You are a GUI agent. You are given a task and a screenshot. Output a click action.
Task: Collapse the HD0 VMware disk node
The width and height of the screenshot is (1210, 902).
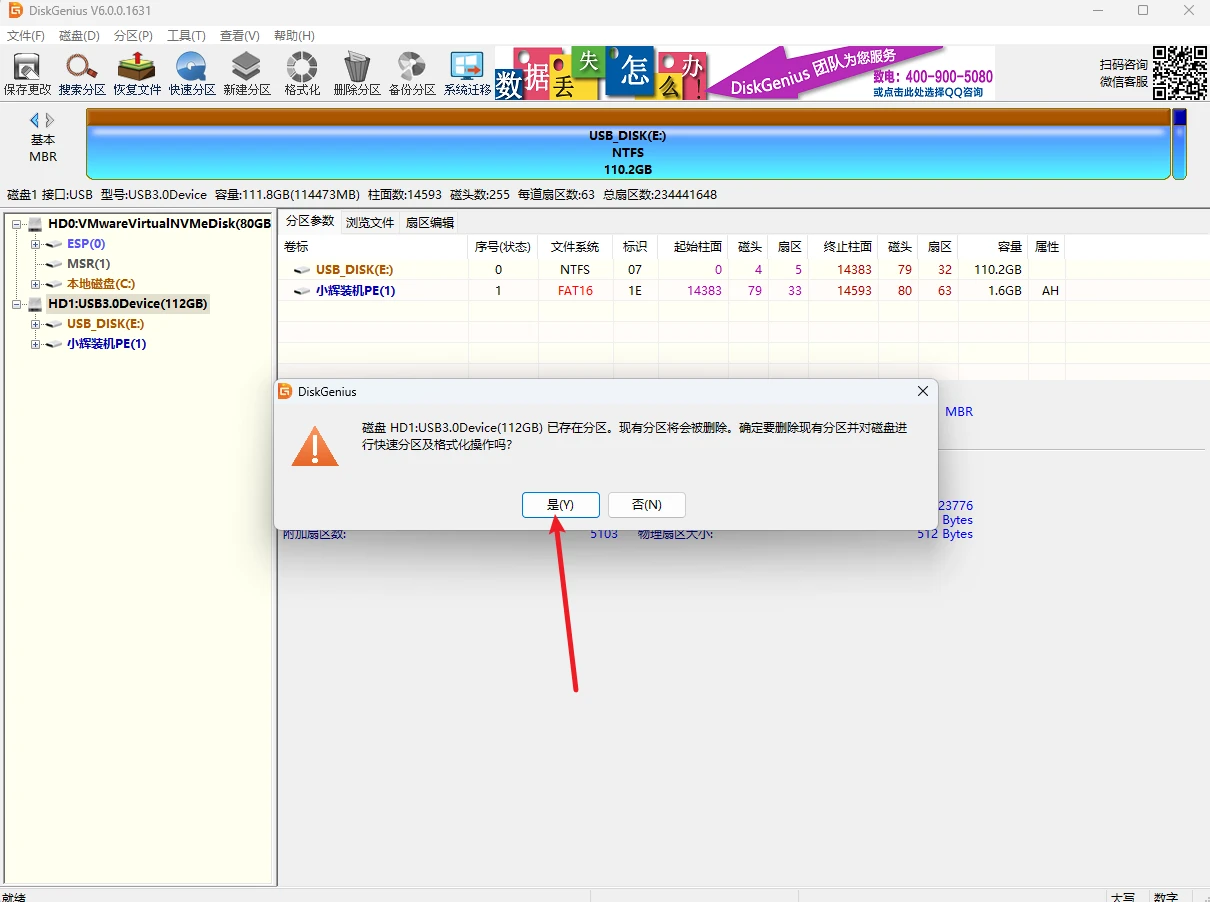tap(17, 224)
